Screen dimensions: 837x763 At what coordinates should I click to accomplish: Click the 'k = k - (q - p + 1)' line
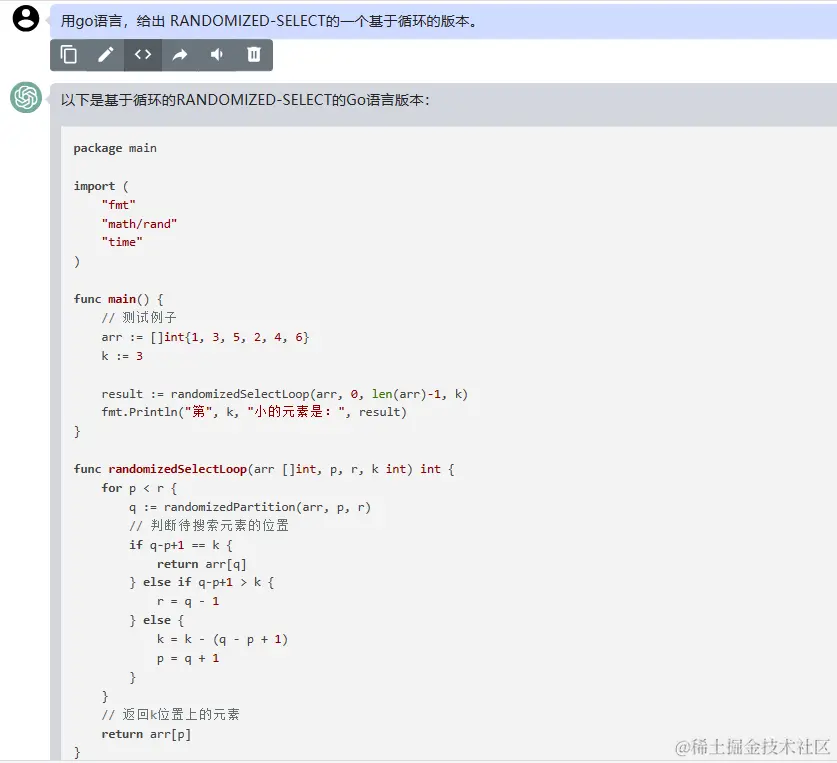click(x=222, y=640)
